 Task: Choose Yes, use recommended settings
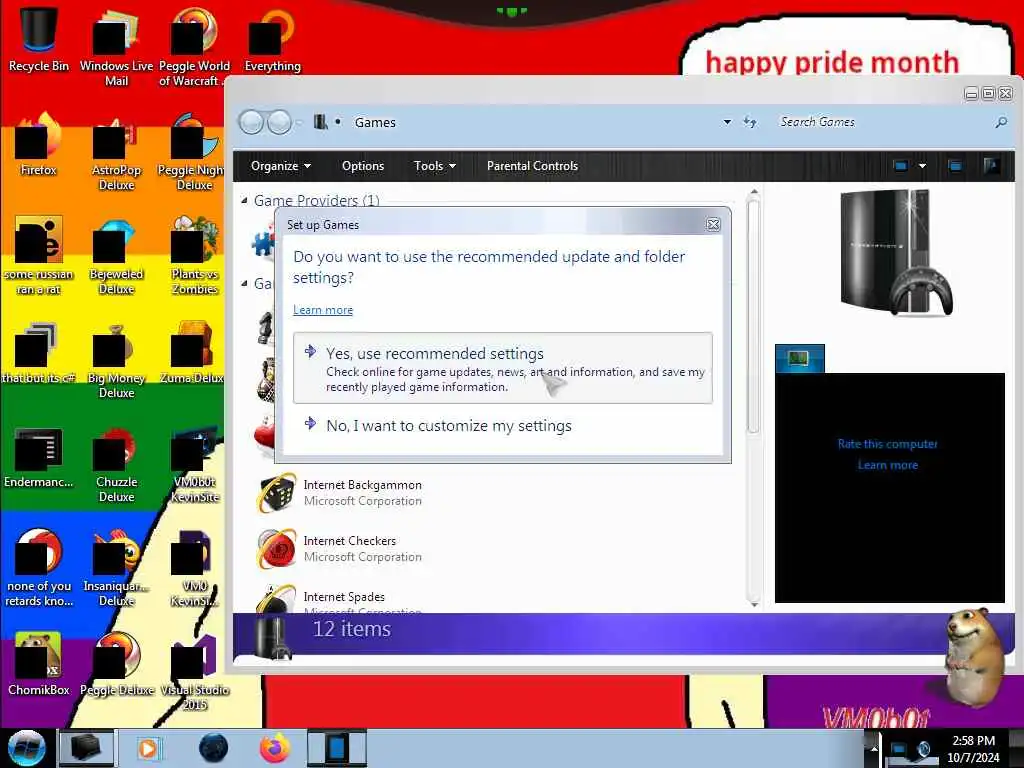pos(502,368)
